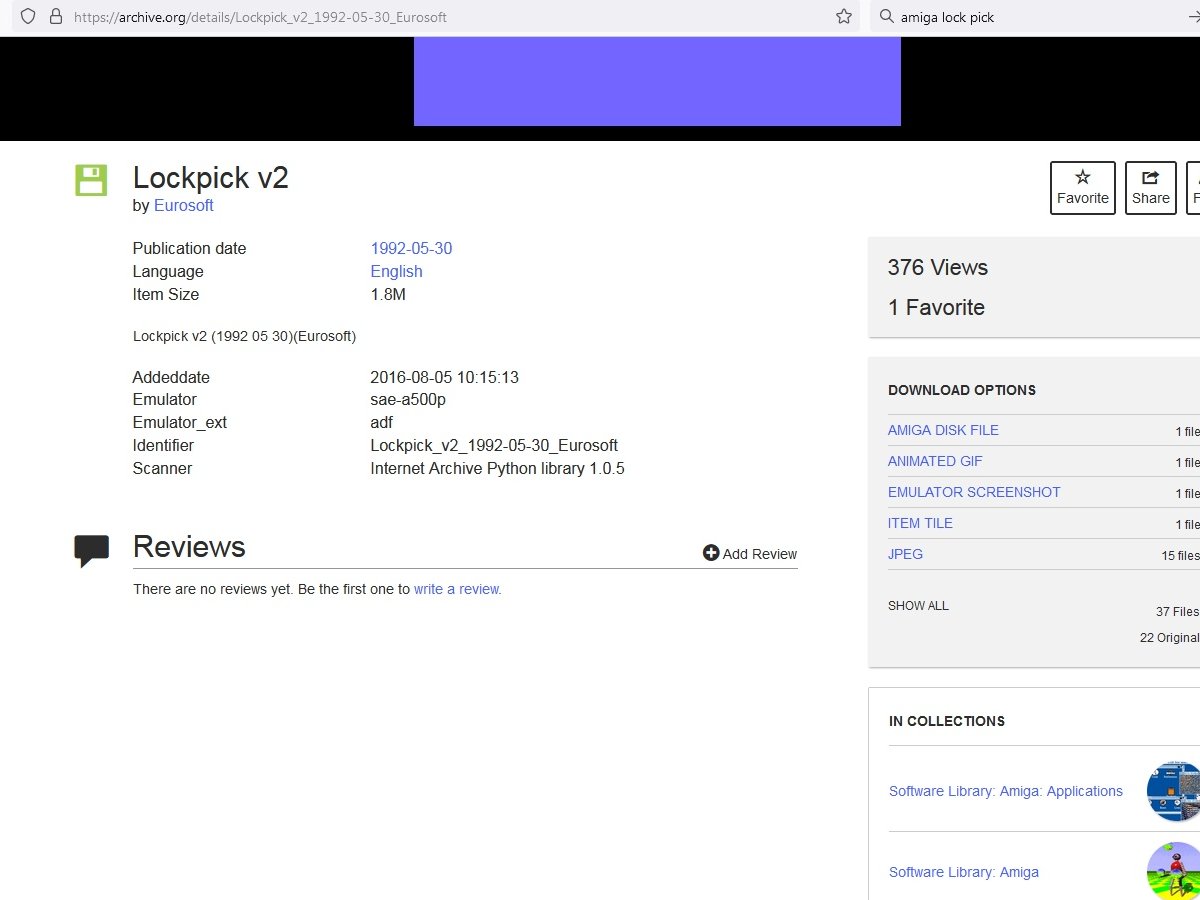Open the Eurosoft creator link
The image size is (1200, 900).
pos(183,205)
